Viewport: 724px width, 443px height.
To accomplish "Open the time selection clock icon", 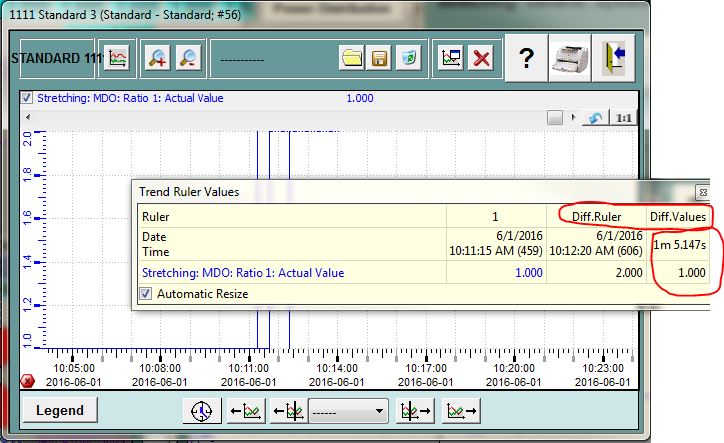I will coord(203,411).
